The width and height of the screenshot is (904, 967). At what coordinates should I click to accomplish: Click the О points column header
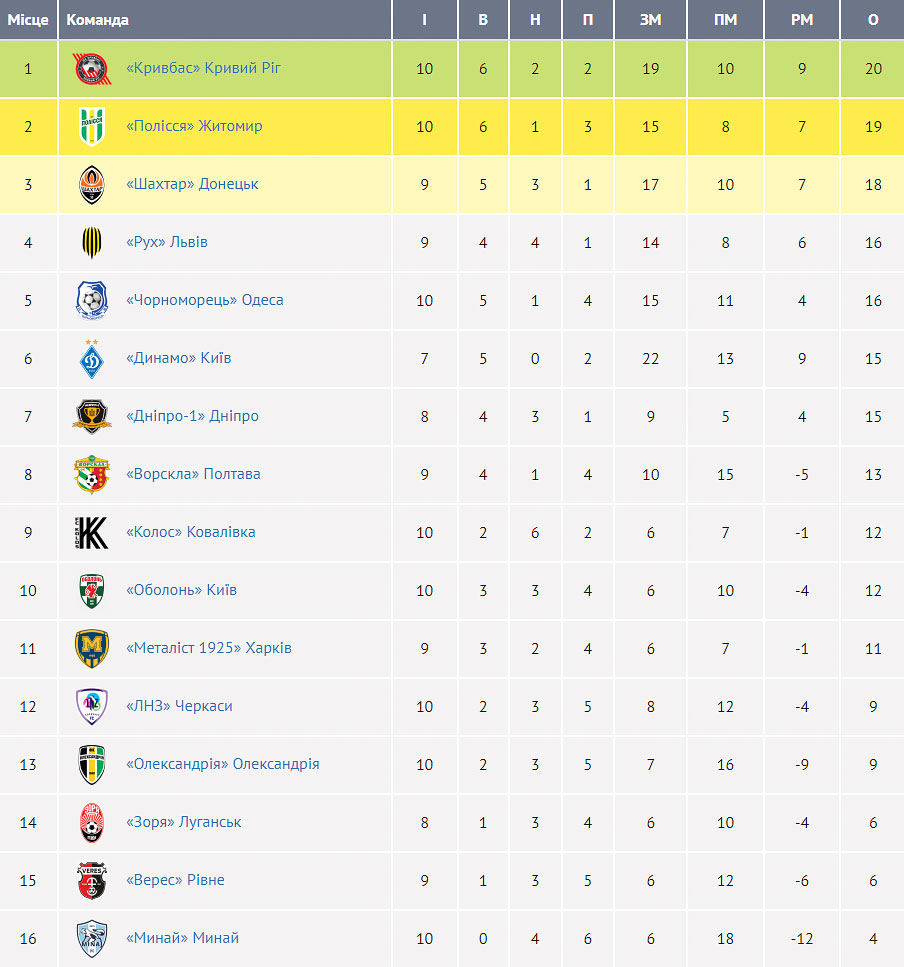[873, 20]
